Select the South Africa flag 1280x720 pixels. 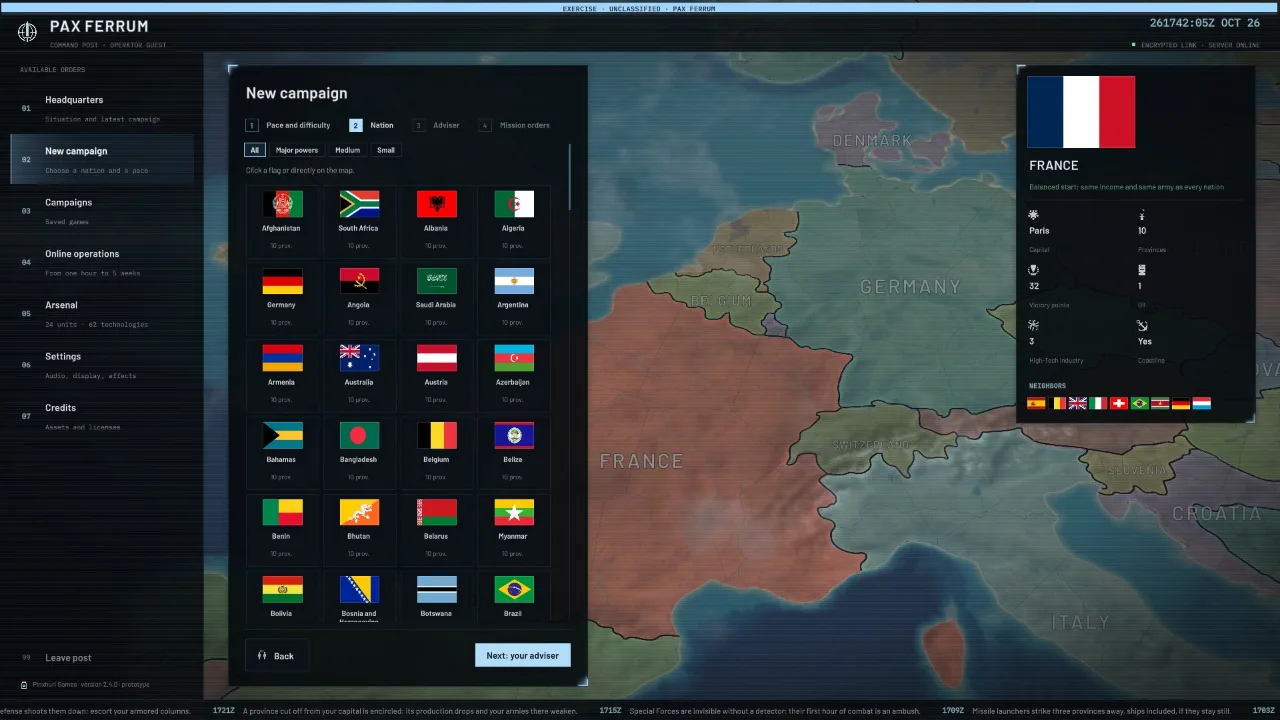pos(358,204)
